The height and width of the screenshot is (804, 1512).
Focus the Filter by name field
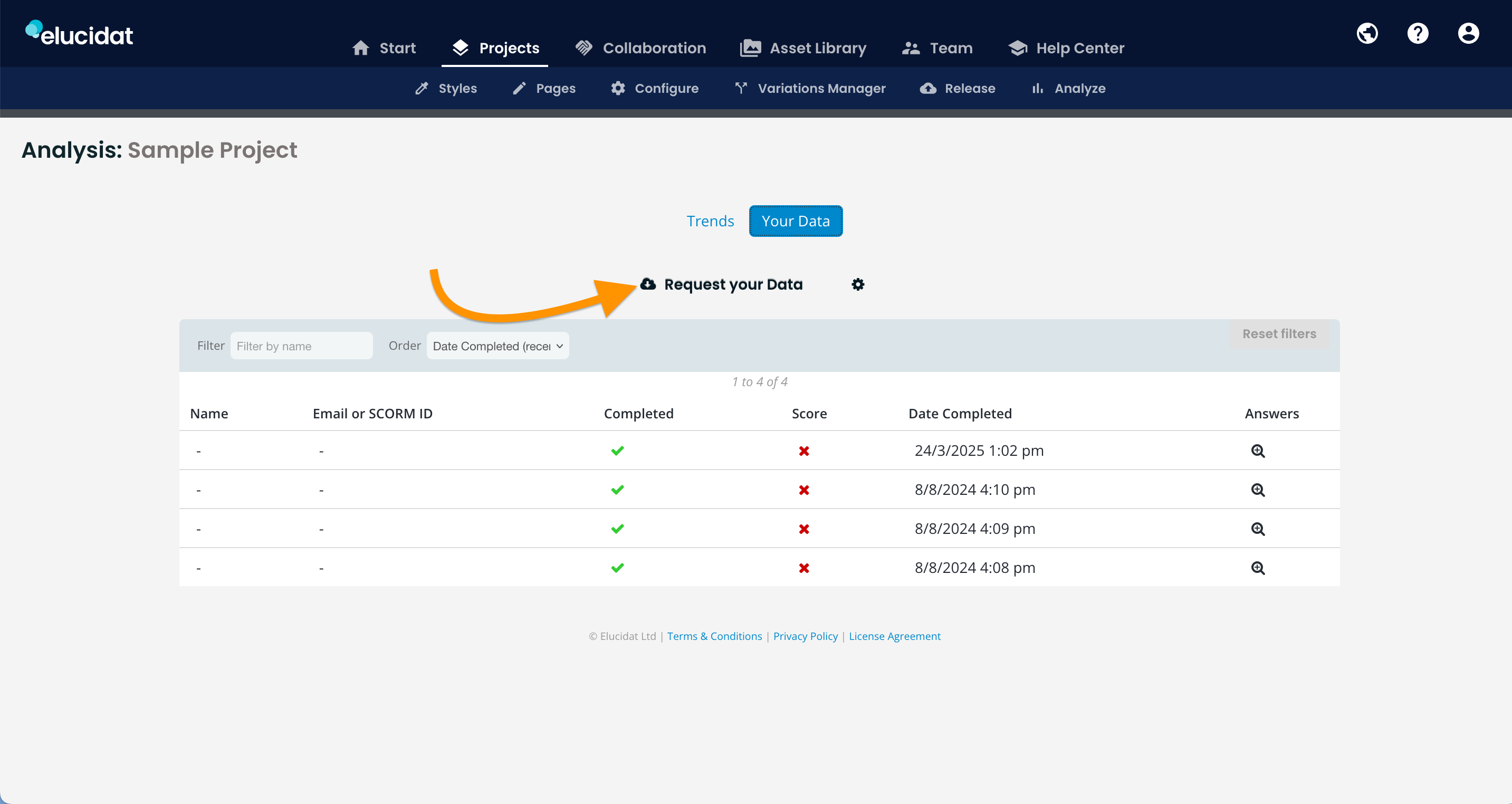coord(301,346)
